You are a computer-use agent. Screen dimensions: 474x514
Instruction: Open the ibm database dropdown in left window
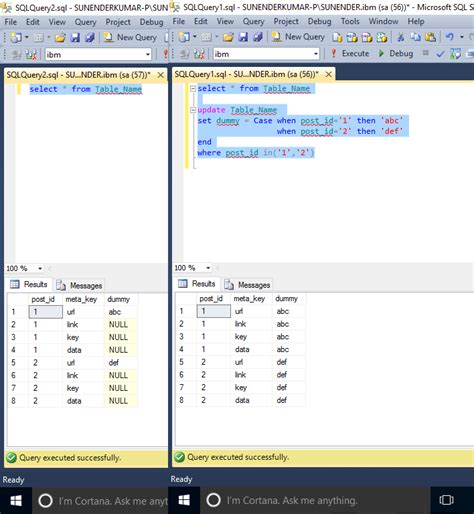pos(148,55)
